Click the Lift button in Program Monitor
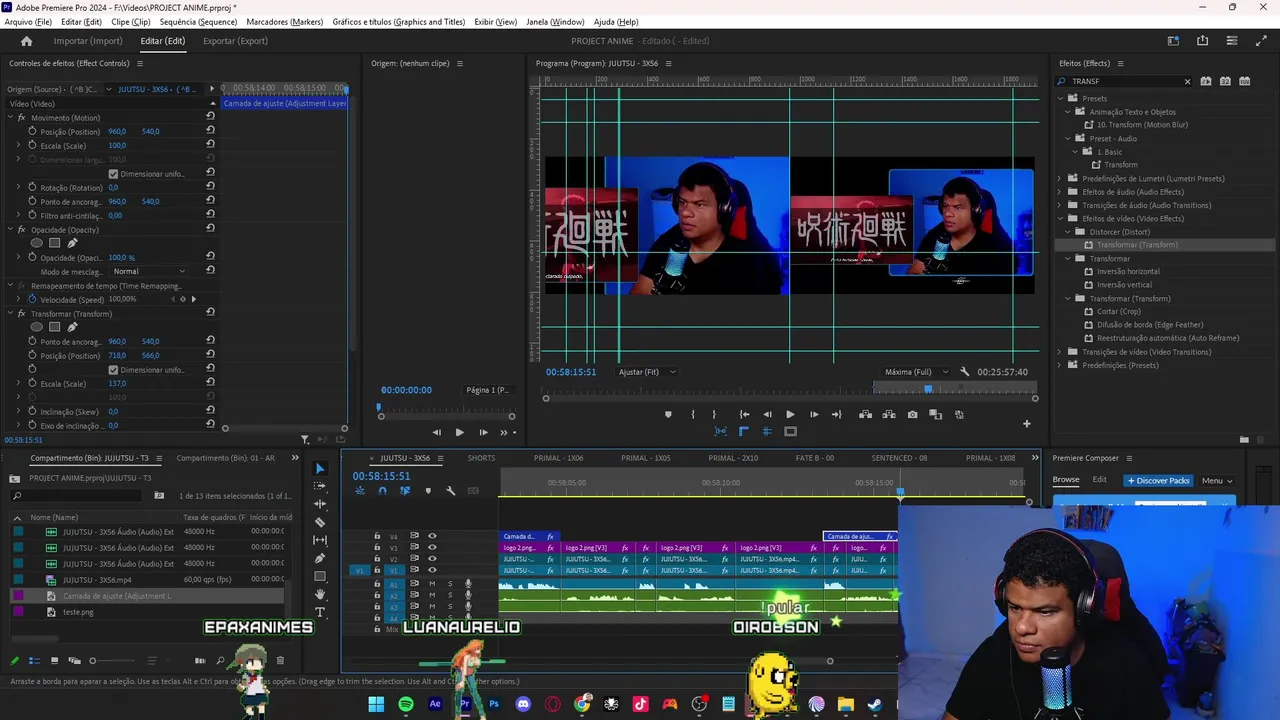1280x720 pixels. coord(865,414)
